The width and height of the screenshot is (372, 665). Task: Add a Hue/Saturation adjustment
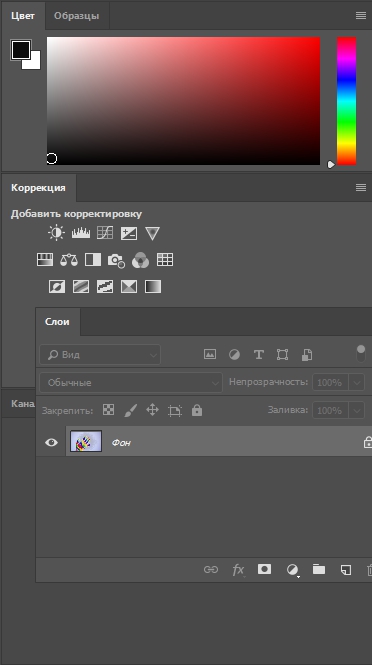[45, 260]
